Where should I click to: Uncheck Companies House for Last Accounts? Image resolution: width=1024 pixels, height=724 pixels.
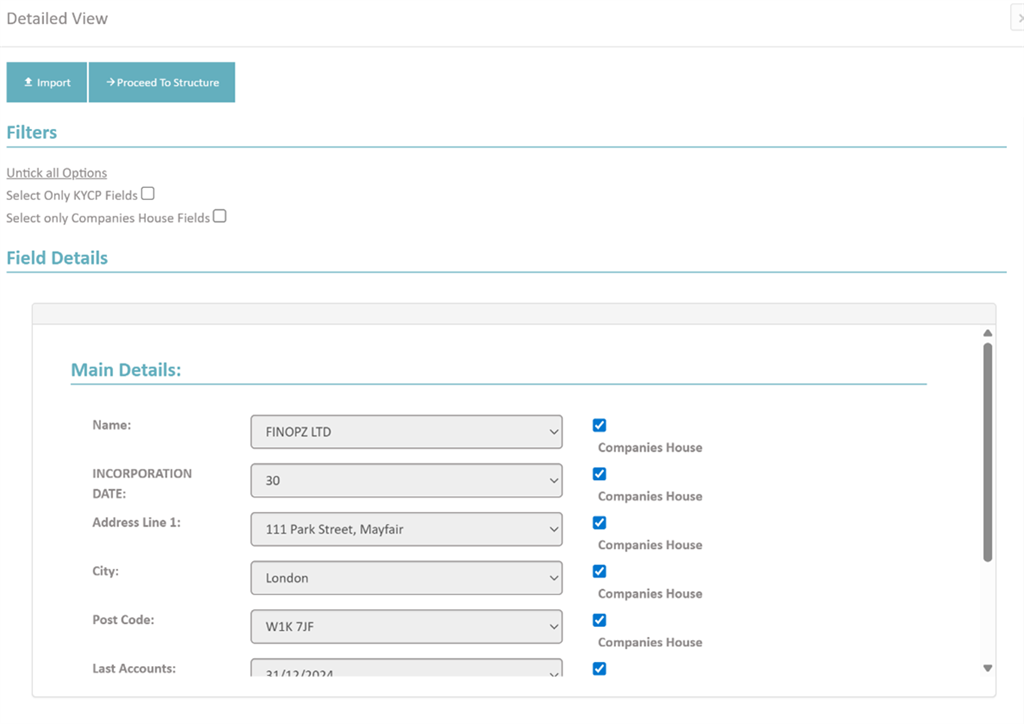tap(599, 668)
